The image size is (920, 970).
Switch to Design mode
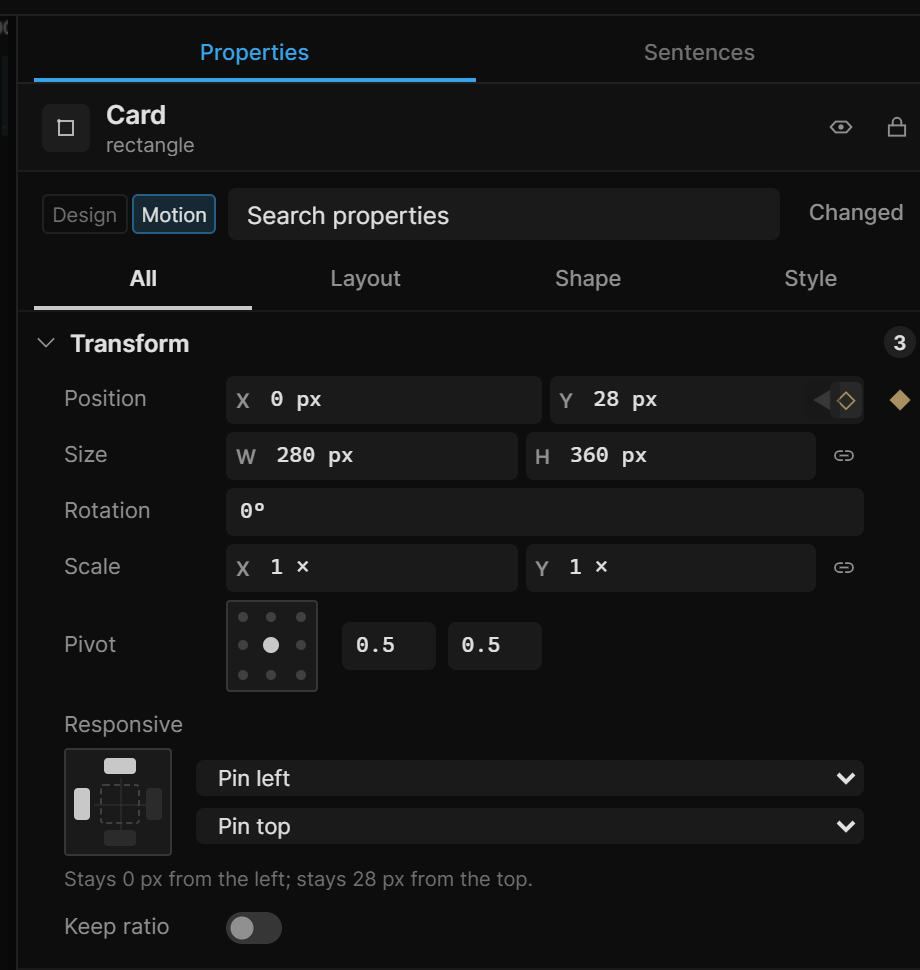[x=85, y=215]
